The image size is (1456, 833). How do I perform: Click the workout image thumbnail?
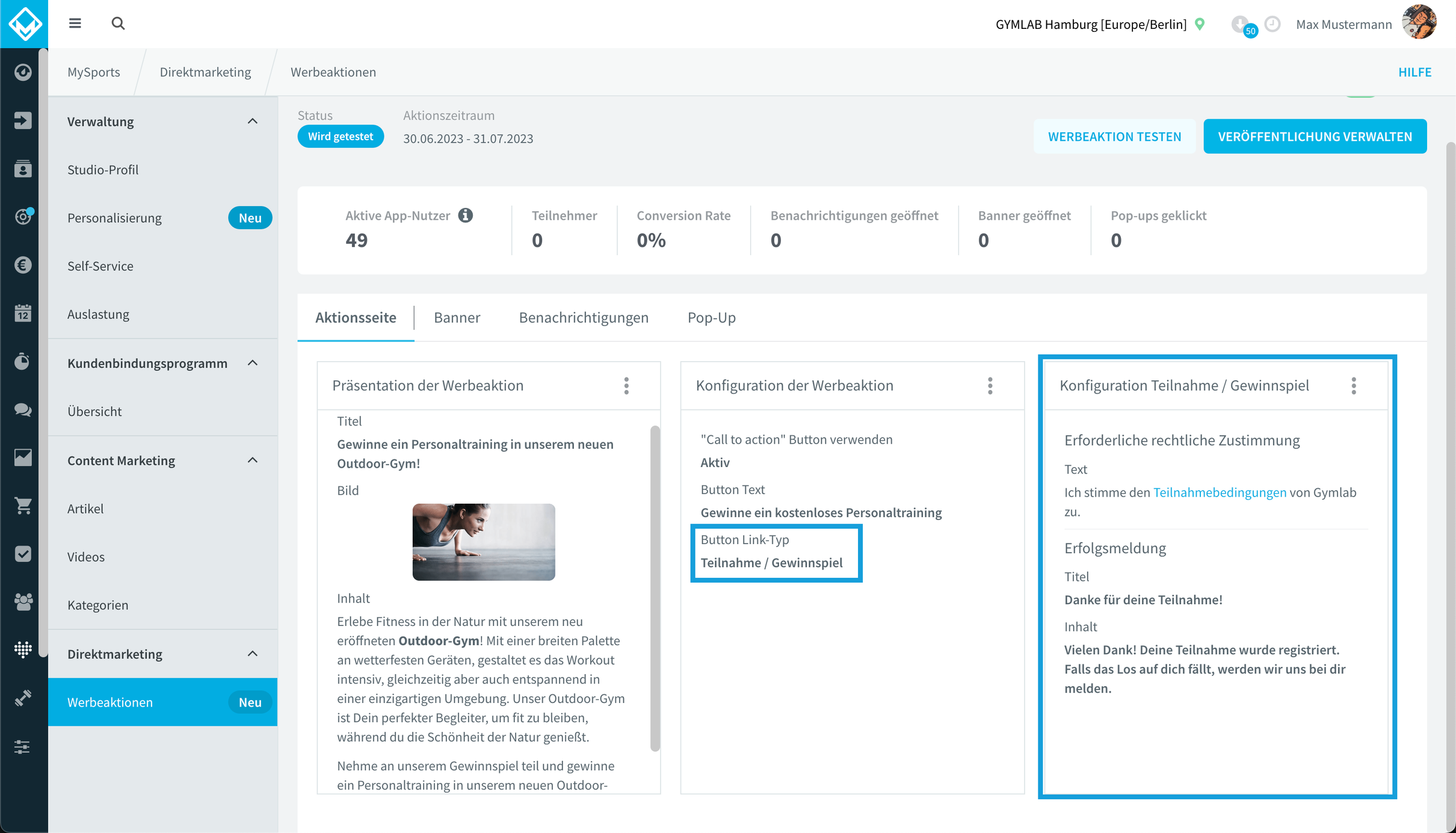point(484,542)
